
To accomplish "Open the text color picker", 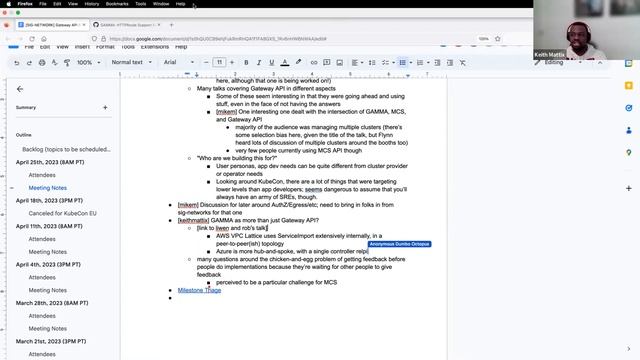I will coord(285,62).
